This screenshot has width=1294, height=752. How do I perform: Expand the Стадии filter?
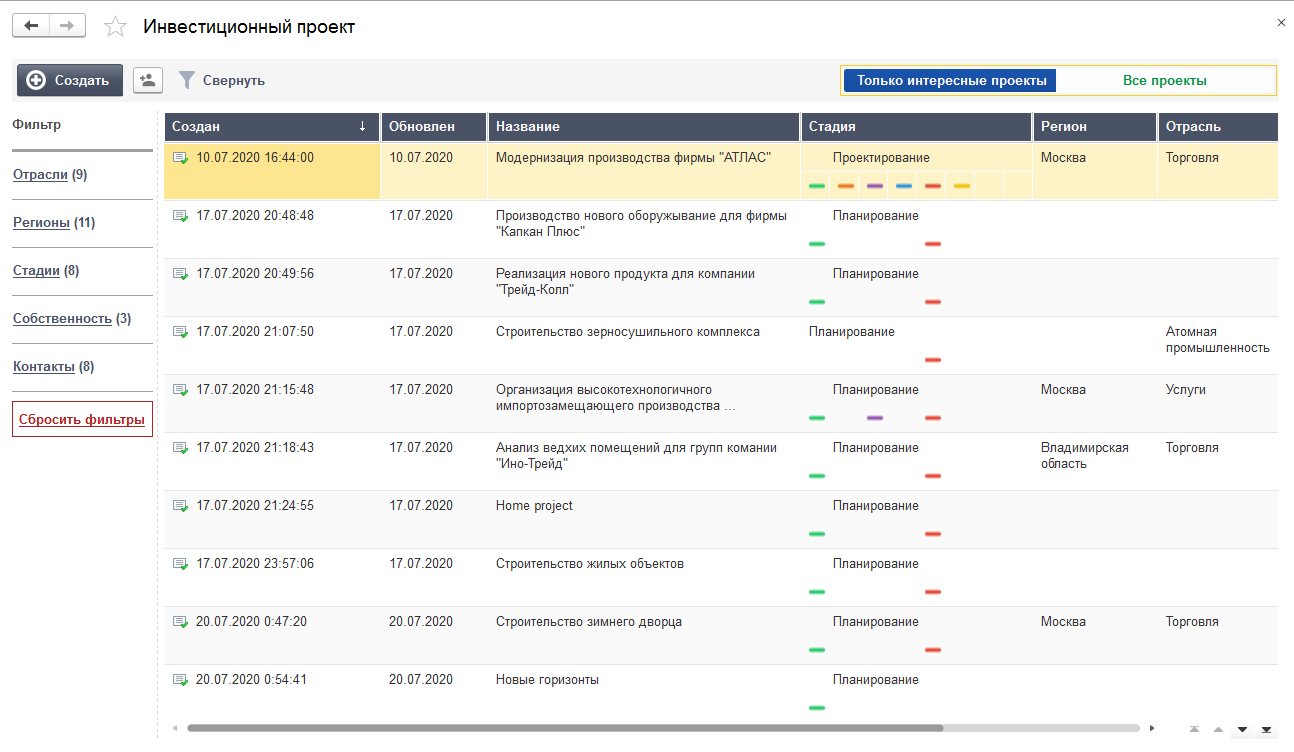point(36,271)
